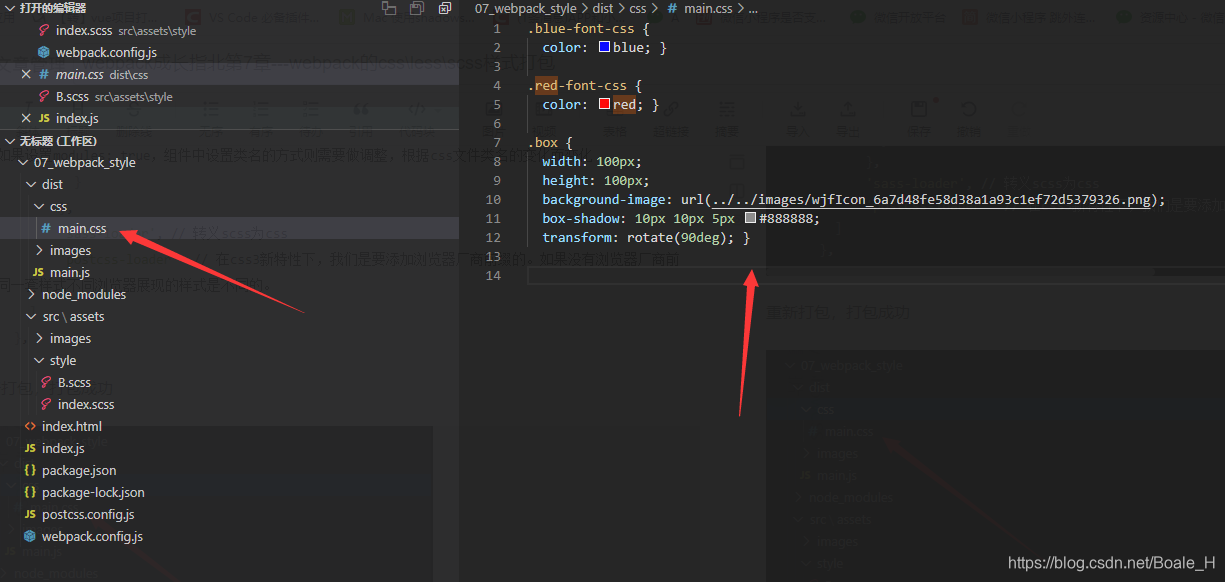Open blue color swatch picker
Viewport: 1225px width, 582px height.
click(604, 47)
